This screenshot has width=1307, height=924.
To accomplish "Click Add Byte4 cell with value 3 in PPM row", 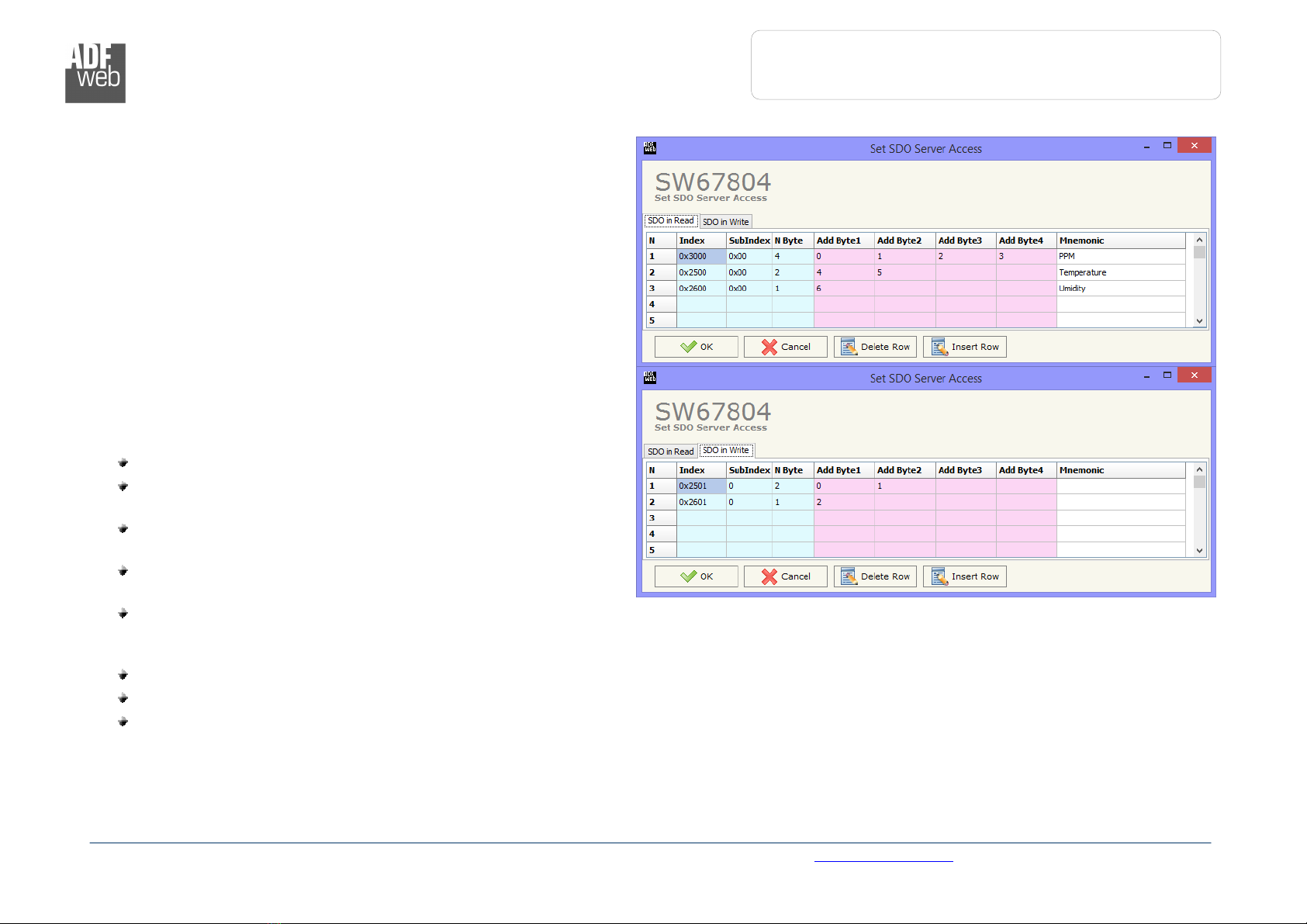I will (1026, 256).
